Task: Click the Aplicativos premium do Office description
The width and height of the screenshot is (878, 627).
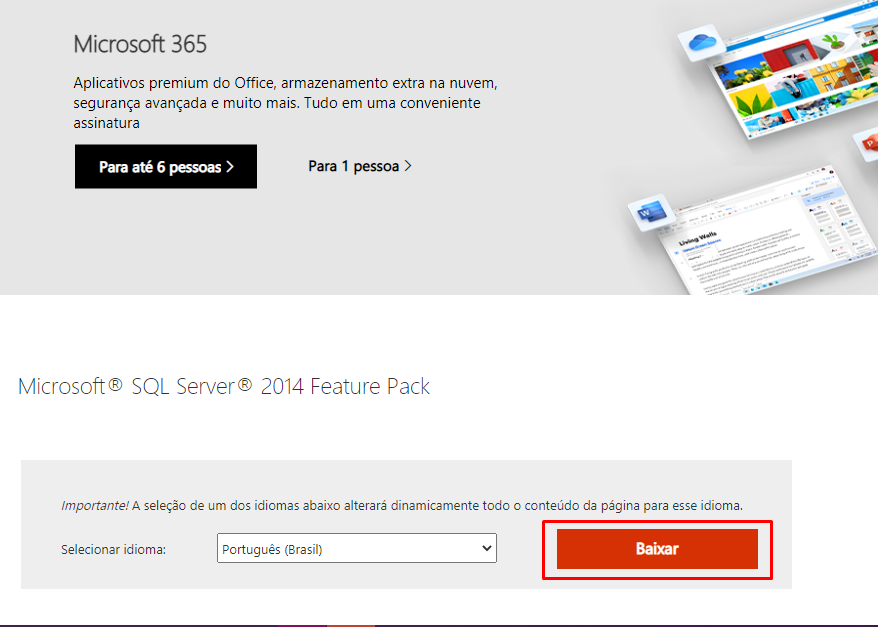Action: (285, 102)
